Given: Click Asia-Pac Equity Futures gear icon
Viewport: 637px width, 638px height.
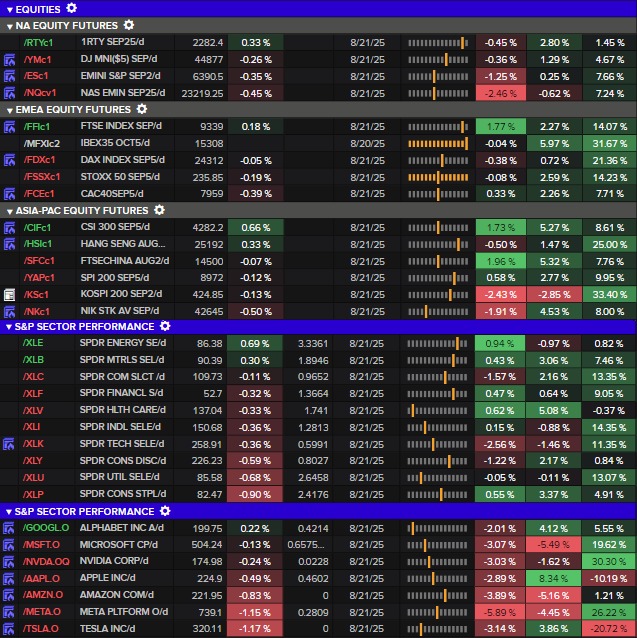Looking at the screenshot, I should pyautogui.click(x=157, y=210).
